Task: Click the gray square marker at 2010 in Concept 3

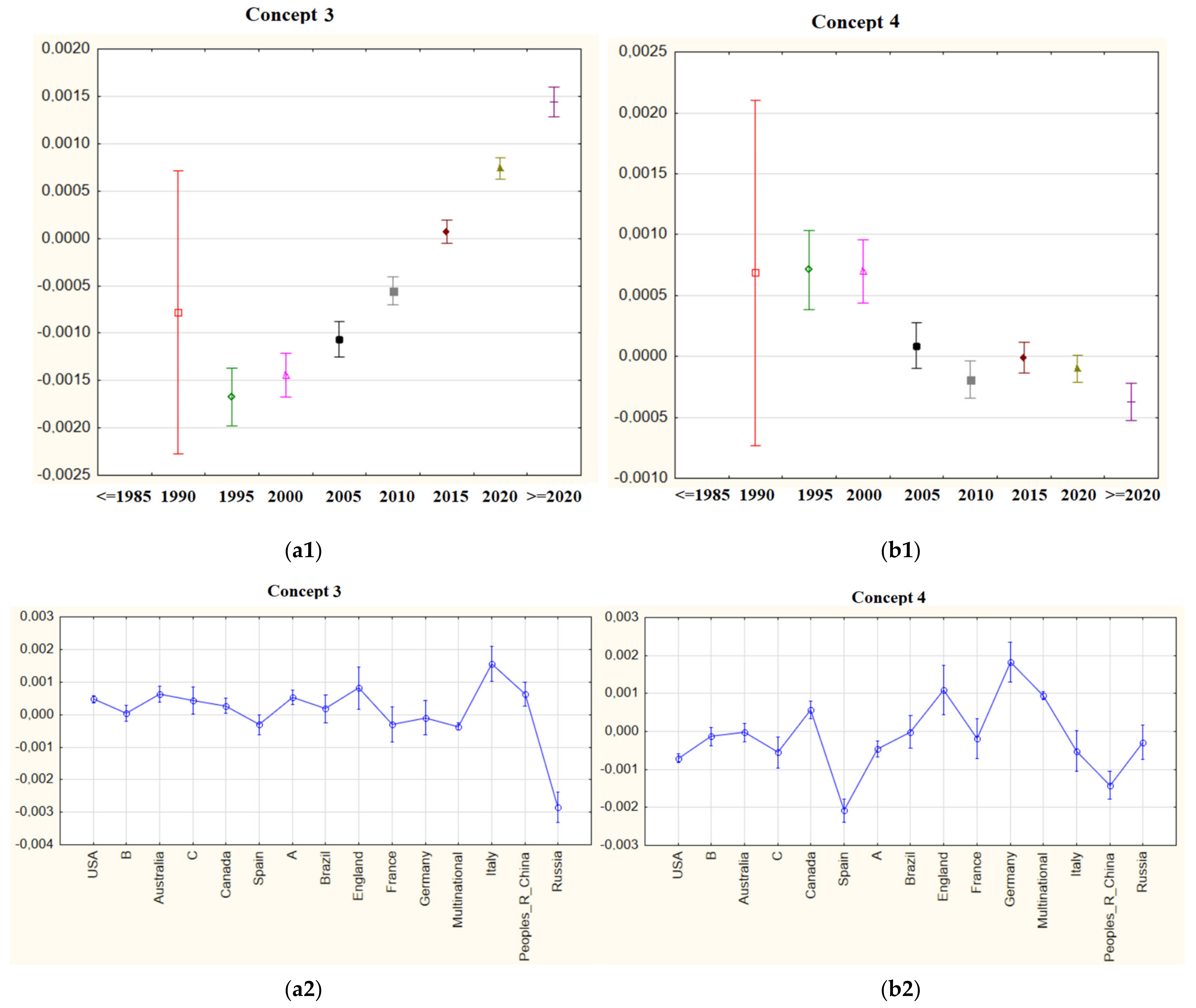Action: click(x=394, y=291)
